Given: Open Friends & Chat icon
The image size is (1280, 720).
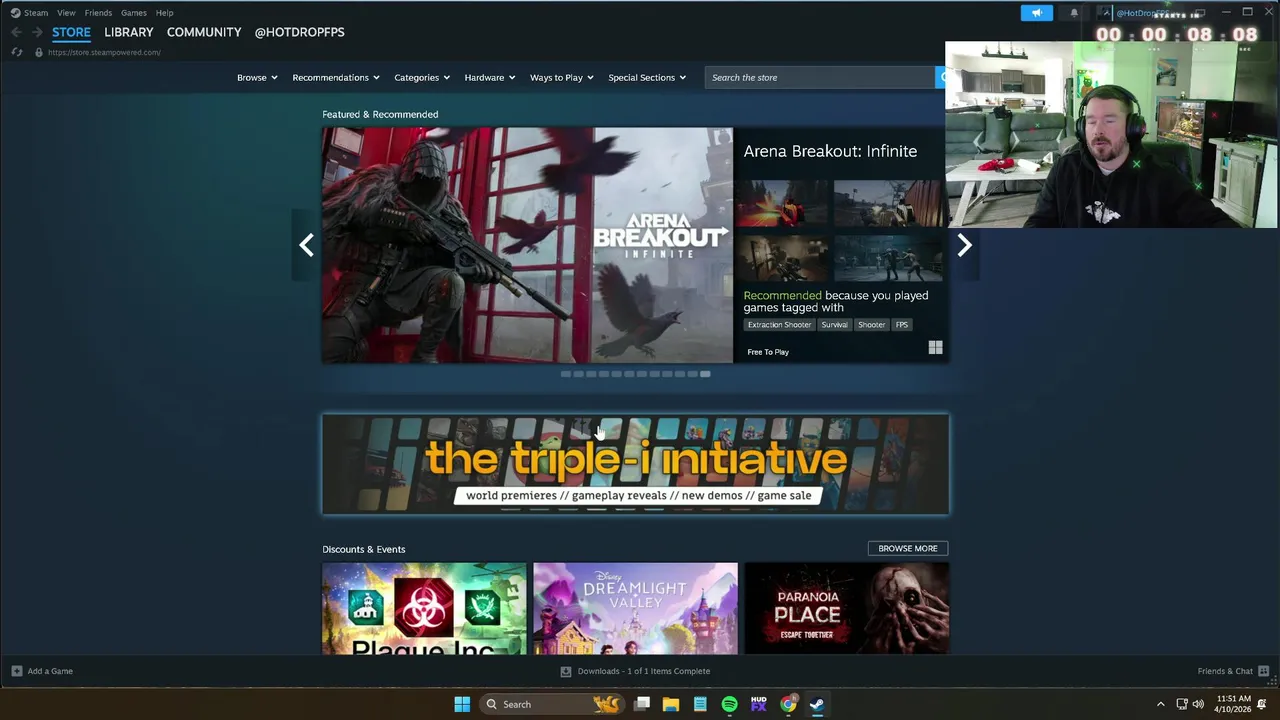Looking at the screenshot, I should (x=1263, y=671).
